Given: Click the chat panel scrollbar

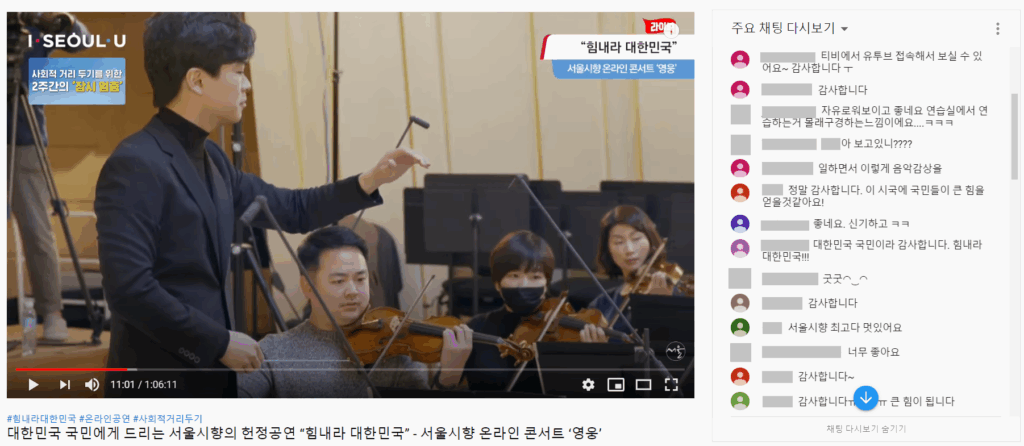Looking at the screenshot, I should 1014,136.
